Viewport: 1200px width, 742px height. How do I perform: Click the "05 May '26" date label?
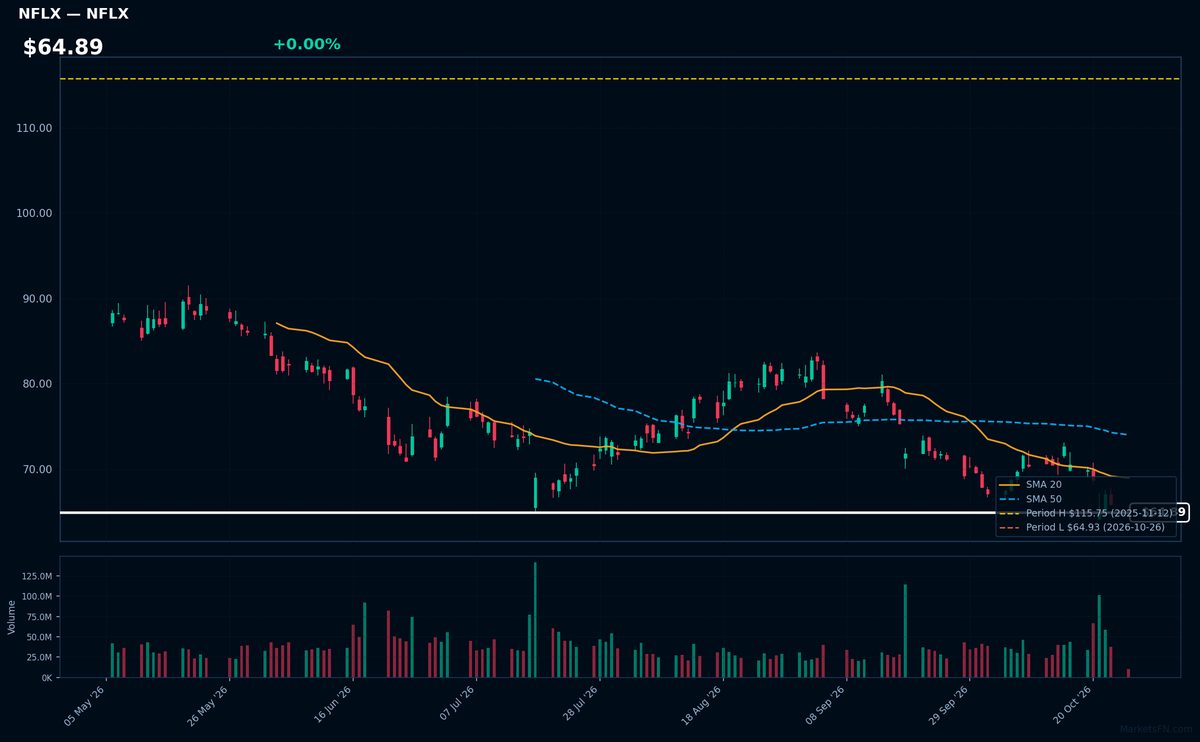(x=85, y=706)
